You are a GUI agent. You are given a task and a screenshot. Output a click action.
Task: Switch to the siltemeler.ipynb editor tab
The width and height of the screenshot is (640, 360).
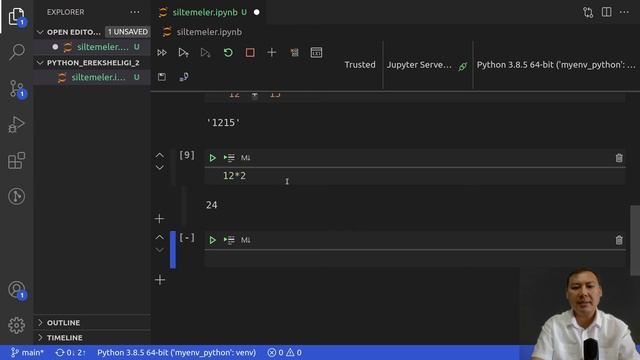point(210,12)
